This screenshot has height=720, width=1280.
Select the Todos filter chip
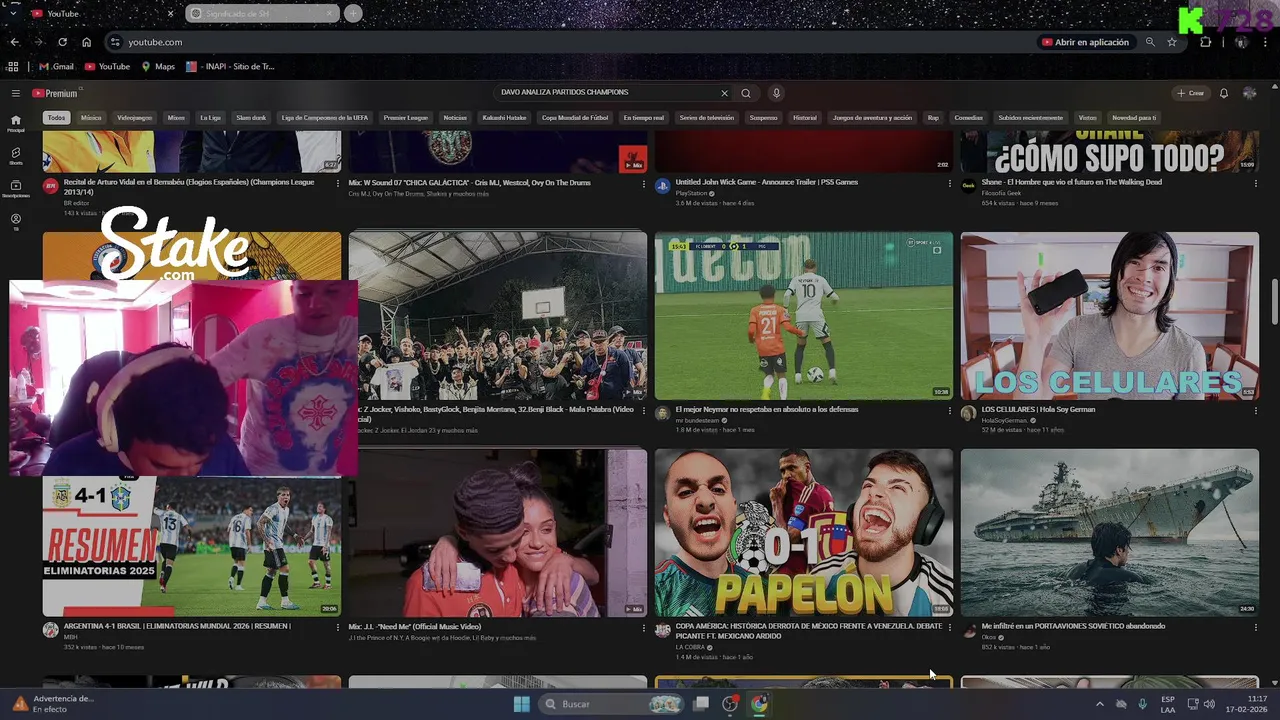[56, 118]
